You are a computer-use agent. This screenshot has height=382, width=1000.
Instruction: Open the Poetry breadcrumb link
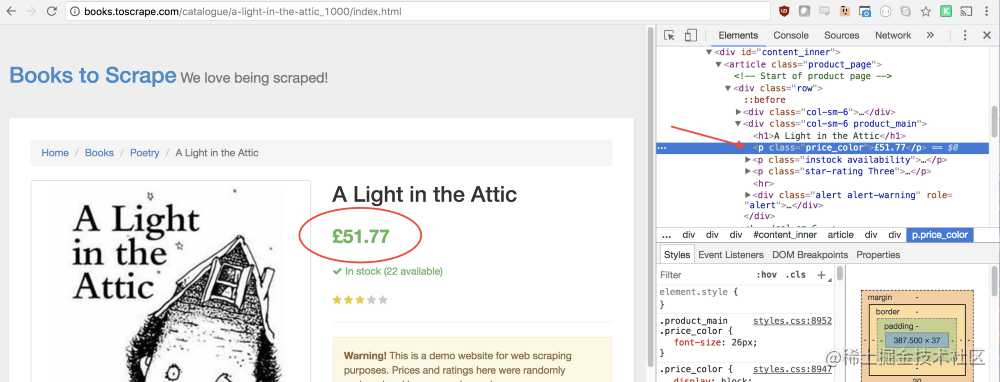click(x=145, y=153)
